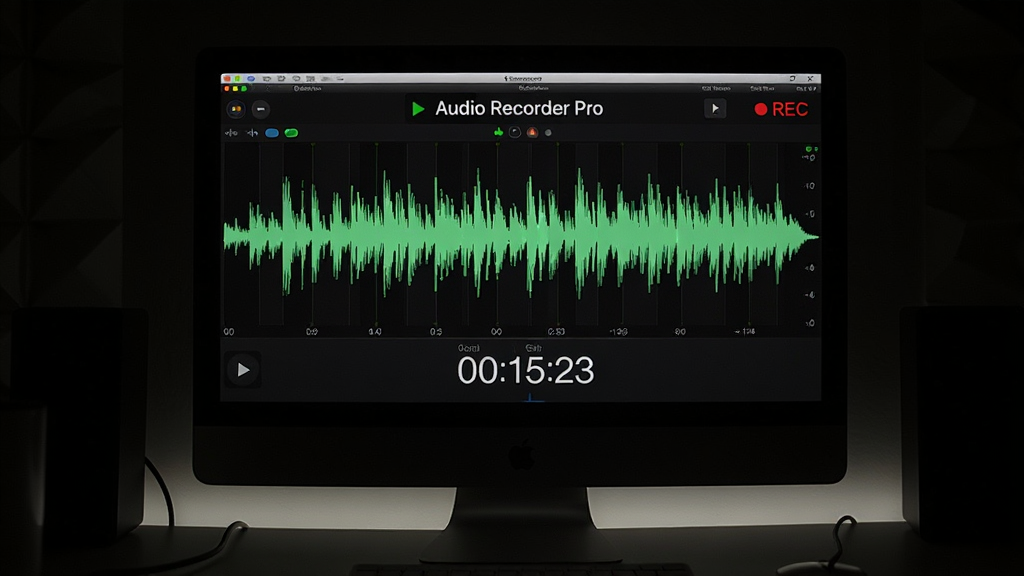The width and height of the screenshot is (1024, 576).
Task: Click the round orange-icon button in the header
Action: 236,109
